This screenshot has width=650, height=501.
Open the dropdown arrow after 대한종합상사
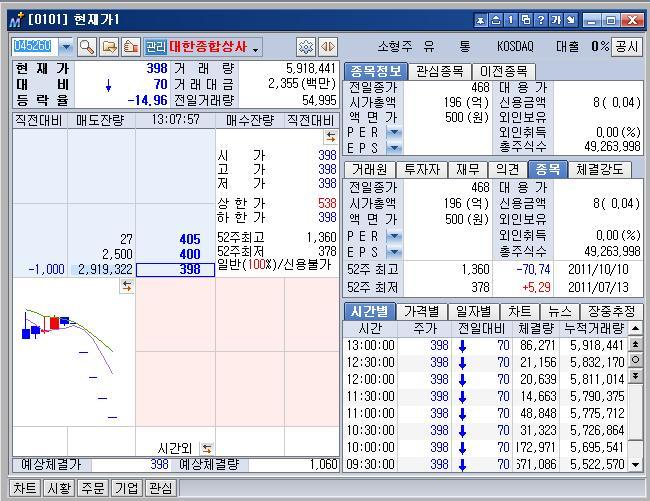(x=256, y=51)
